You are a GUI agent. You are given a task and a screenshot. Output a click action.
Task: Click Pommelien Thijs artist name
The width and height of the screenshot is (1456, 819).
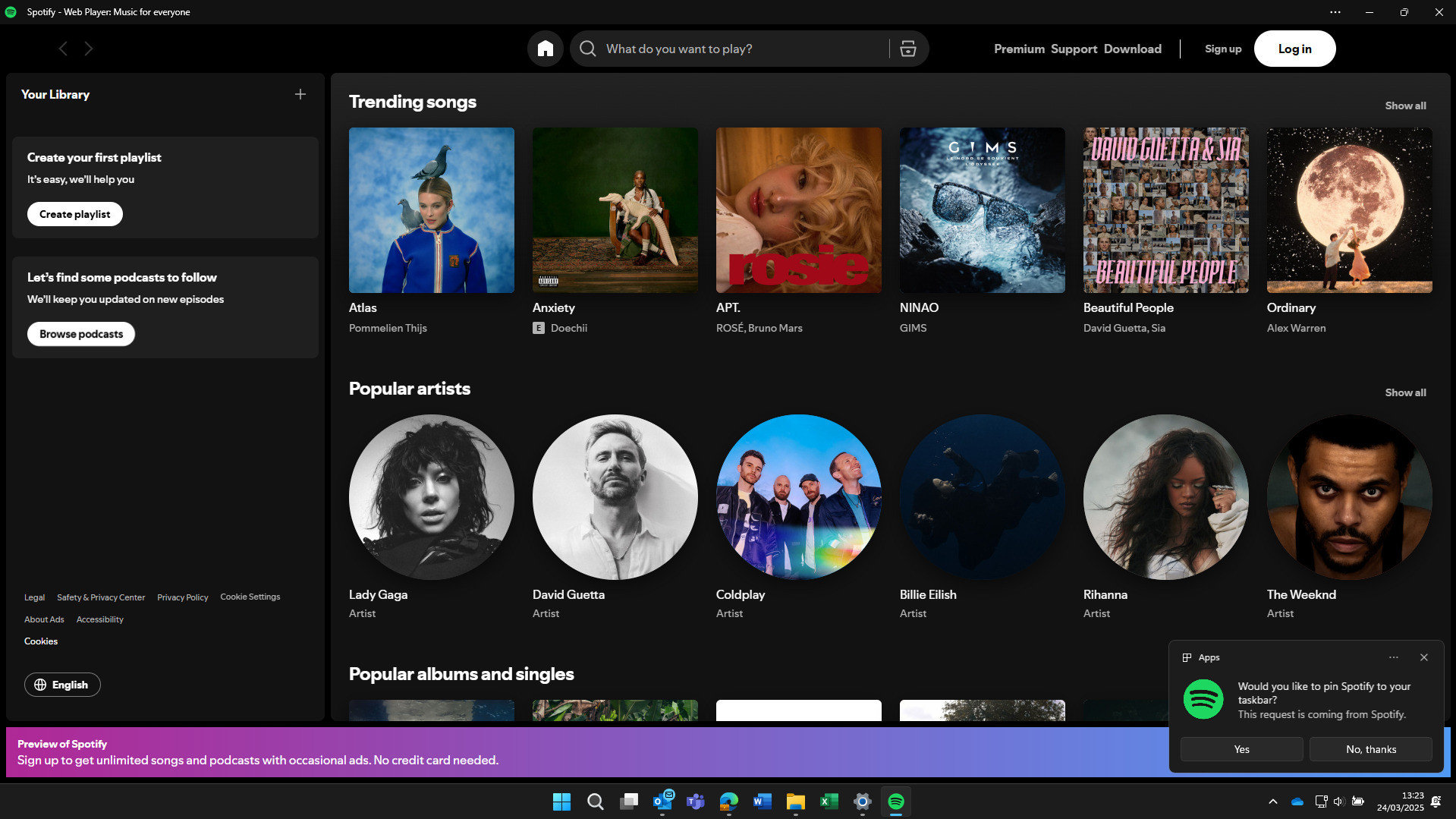coord(388,328)
